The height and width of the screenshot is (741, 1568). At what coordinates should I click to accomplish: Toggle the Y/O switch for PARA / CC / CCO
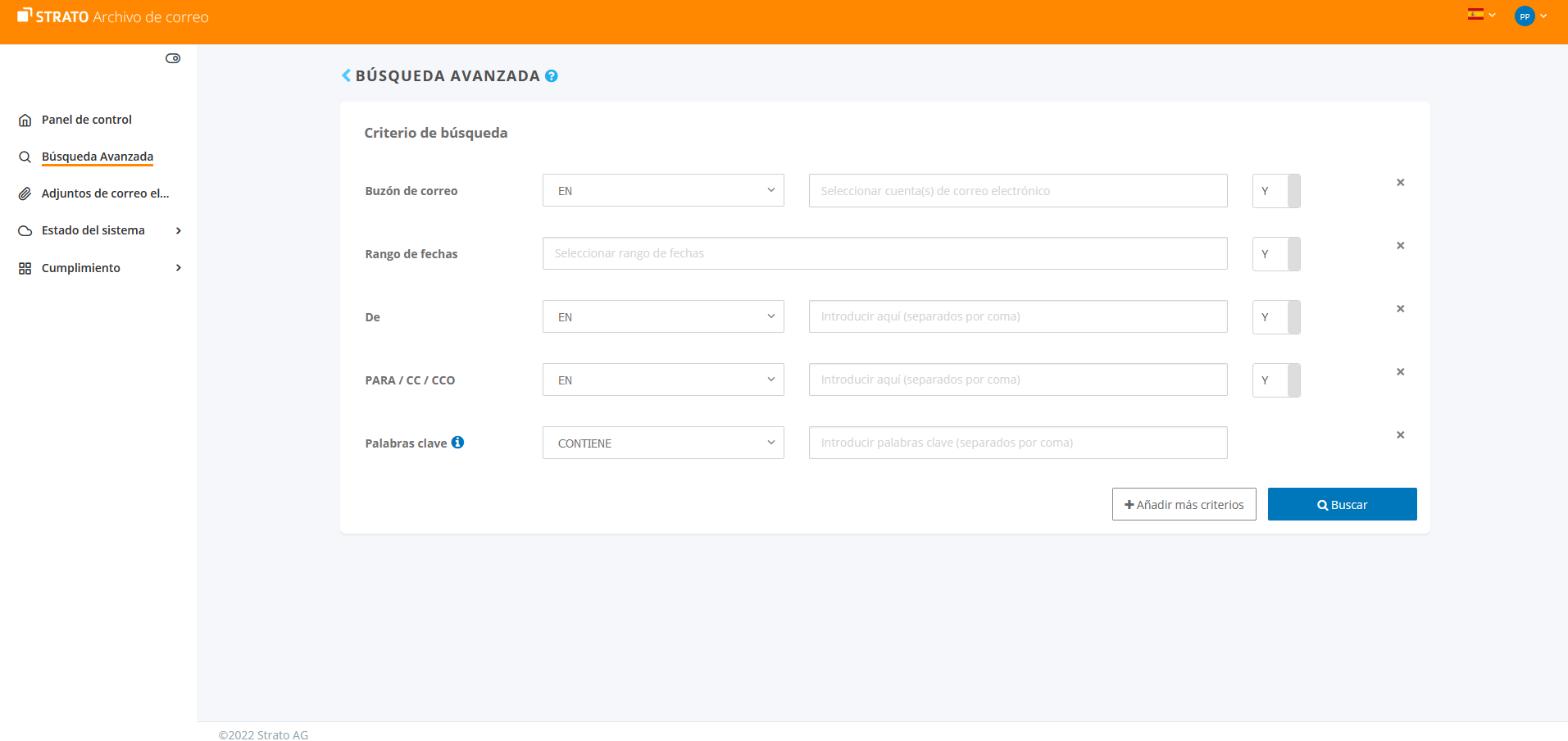(1276, 380)
